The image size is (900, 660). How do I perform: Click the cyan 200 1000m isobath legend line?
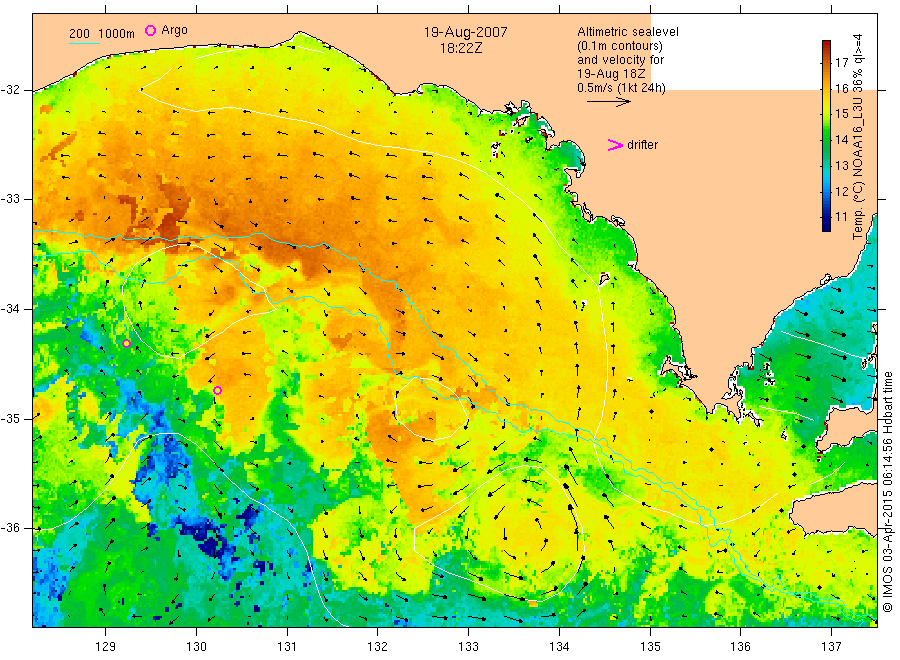pyautogui.click(x=84, y=43)
